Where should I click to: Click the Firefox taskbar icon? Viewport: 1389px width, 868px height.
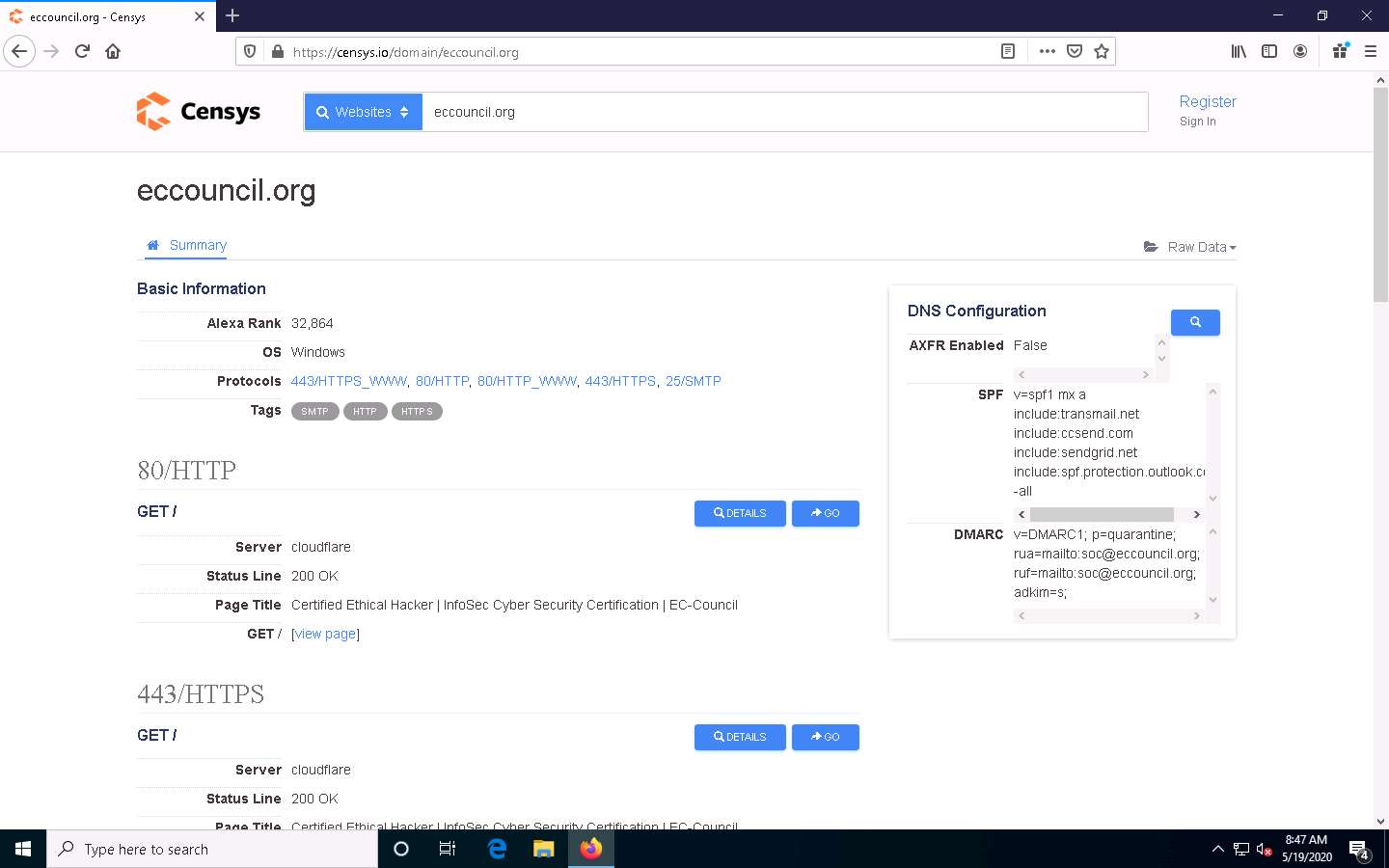click(591, 849)
